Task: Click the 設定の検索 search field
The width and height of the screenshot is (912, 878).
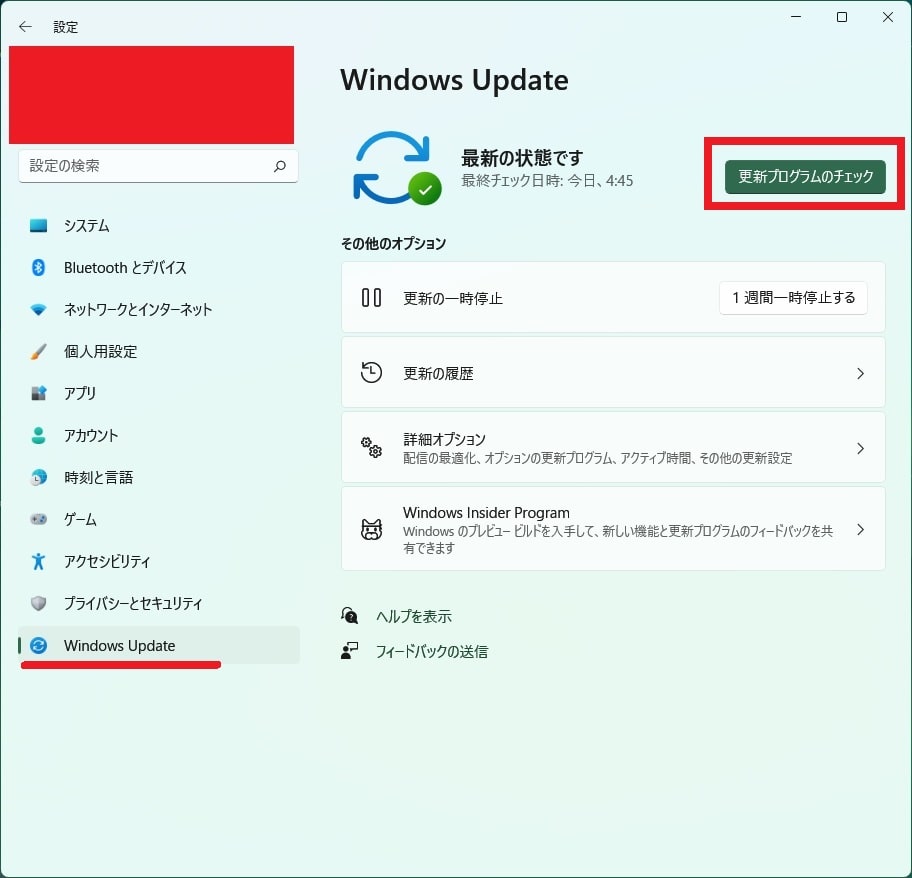Action: [158, 166]
